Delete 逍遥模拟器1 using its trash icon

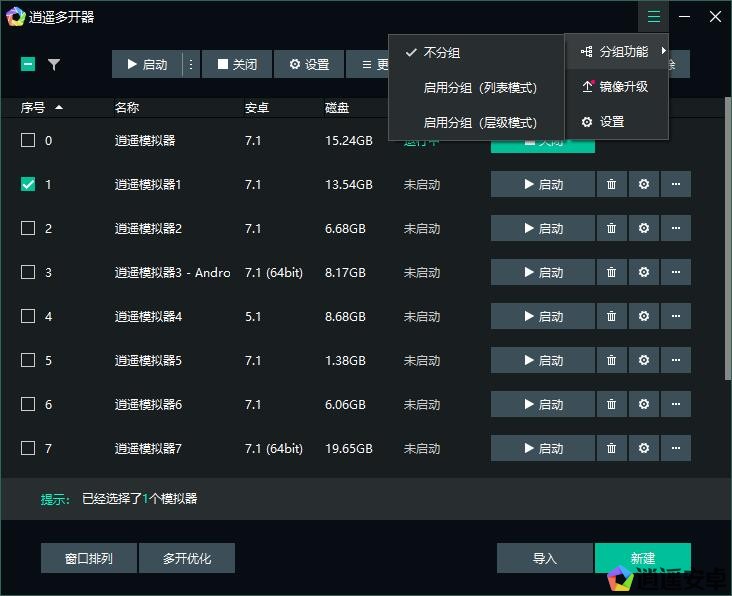click(611, 185)
